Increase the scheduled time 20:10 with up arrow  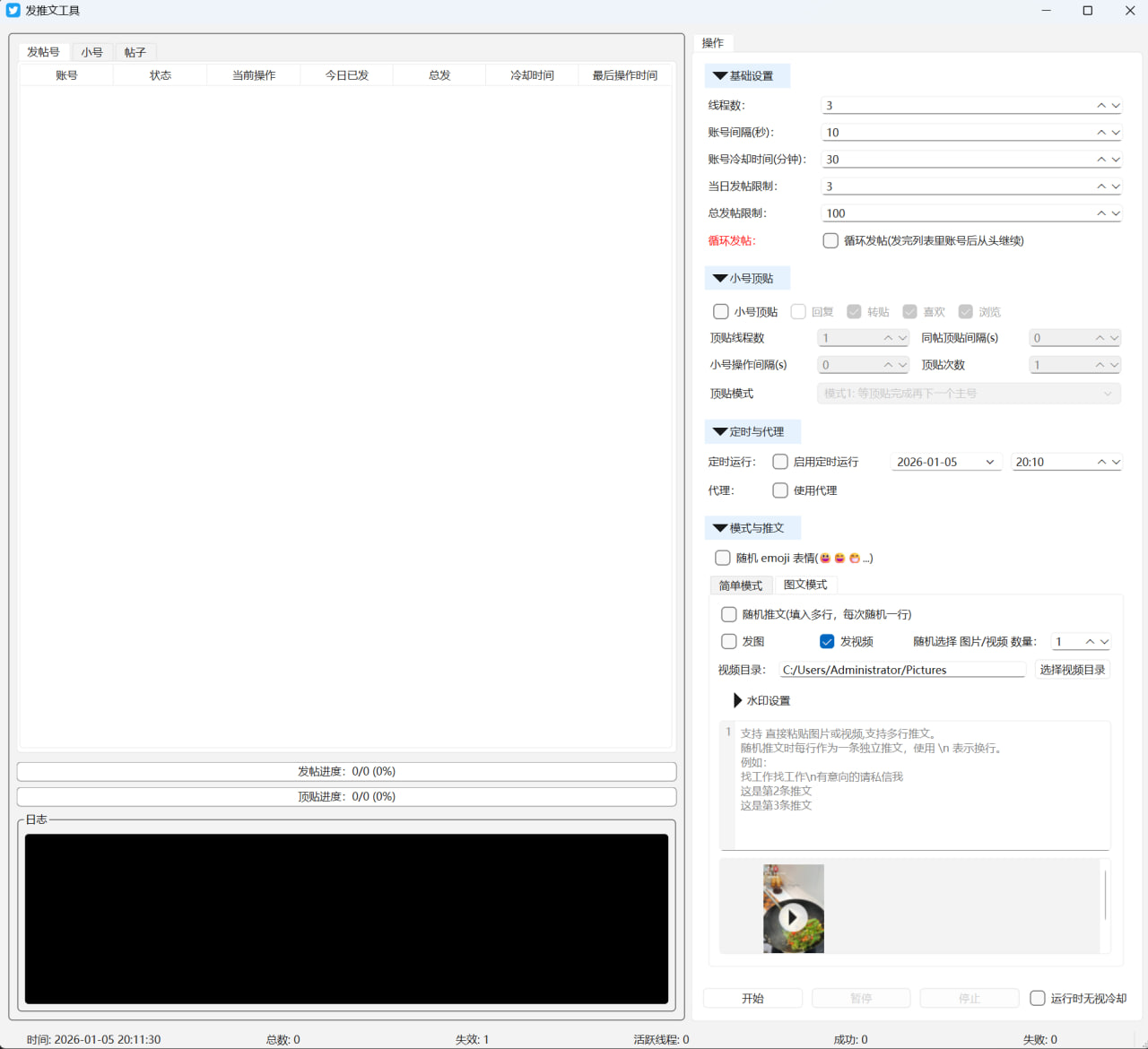[1101, 463]
